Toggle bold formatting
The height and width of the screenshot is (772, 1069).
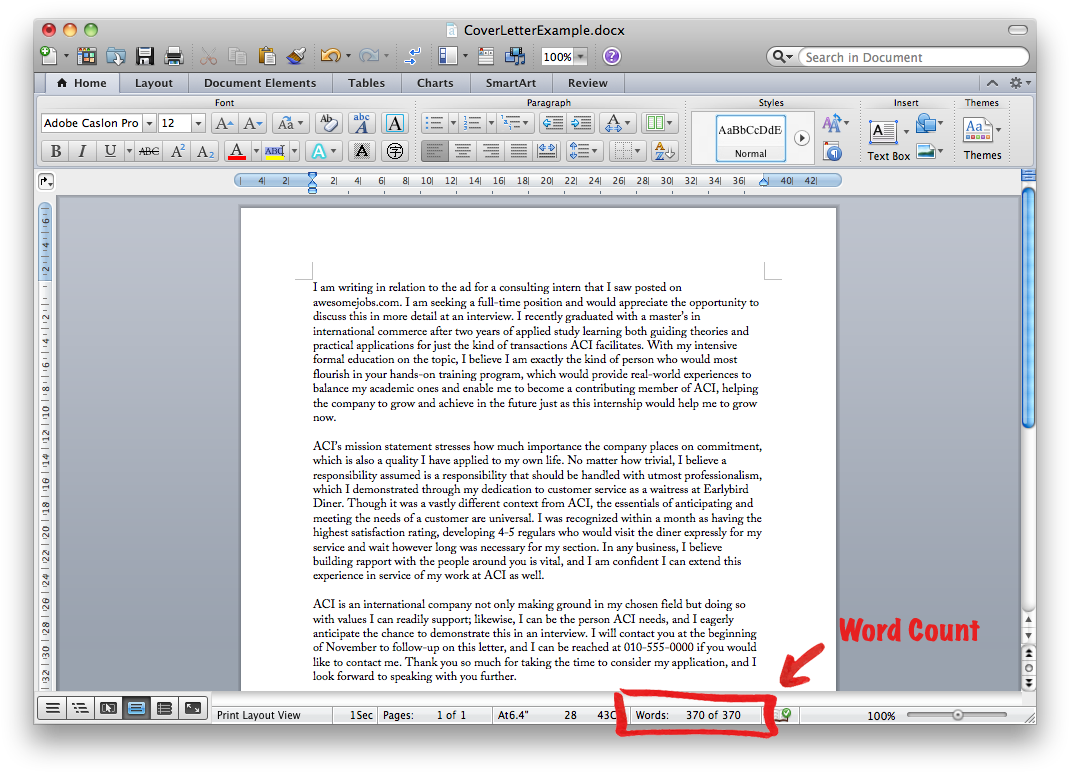[55, 150]
